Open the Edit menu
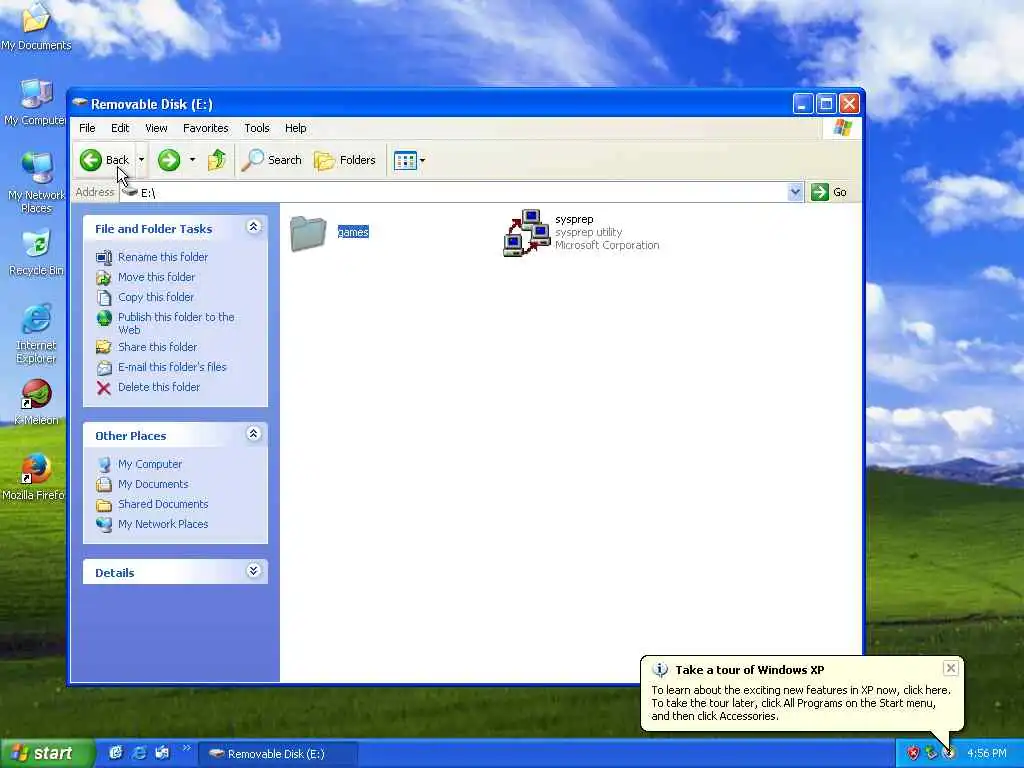The height and width of the screenshot is (768, 1024). (120, 128)
